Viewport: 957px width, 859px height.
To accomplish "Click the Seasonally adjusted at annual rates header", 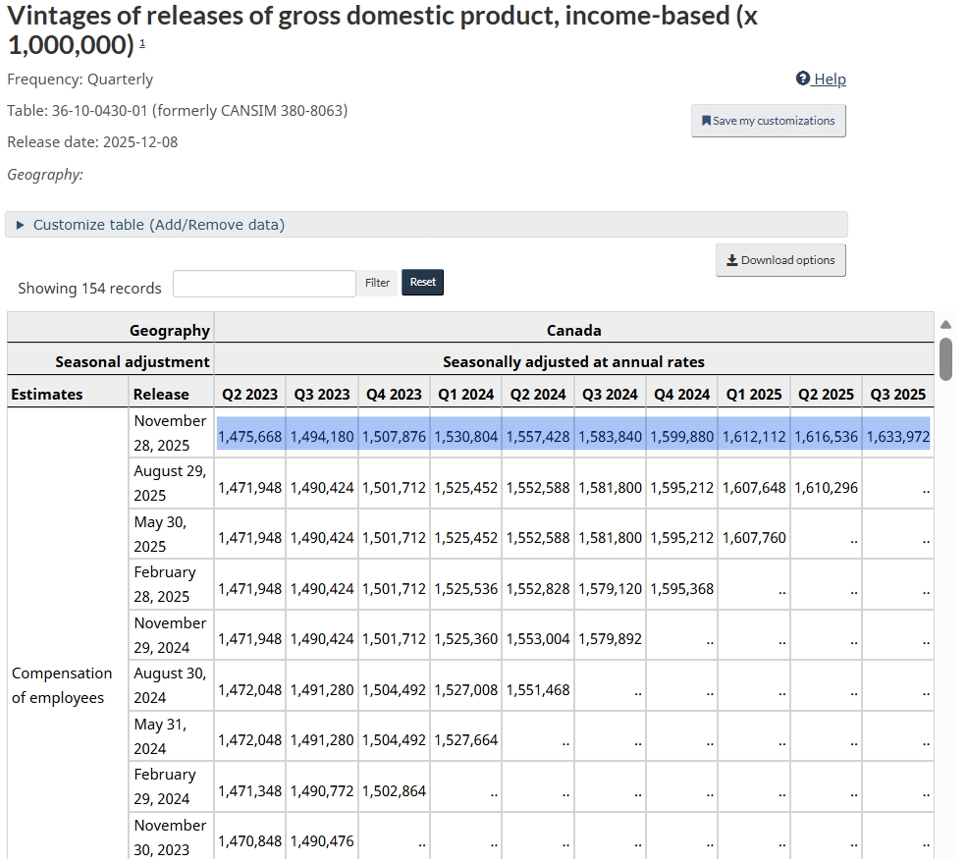I will 573,361.
